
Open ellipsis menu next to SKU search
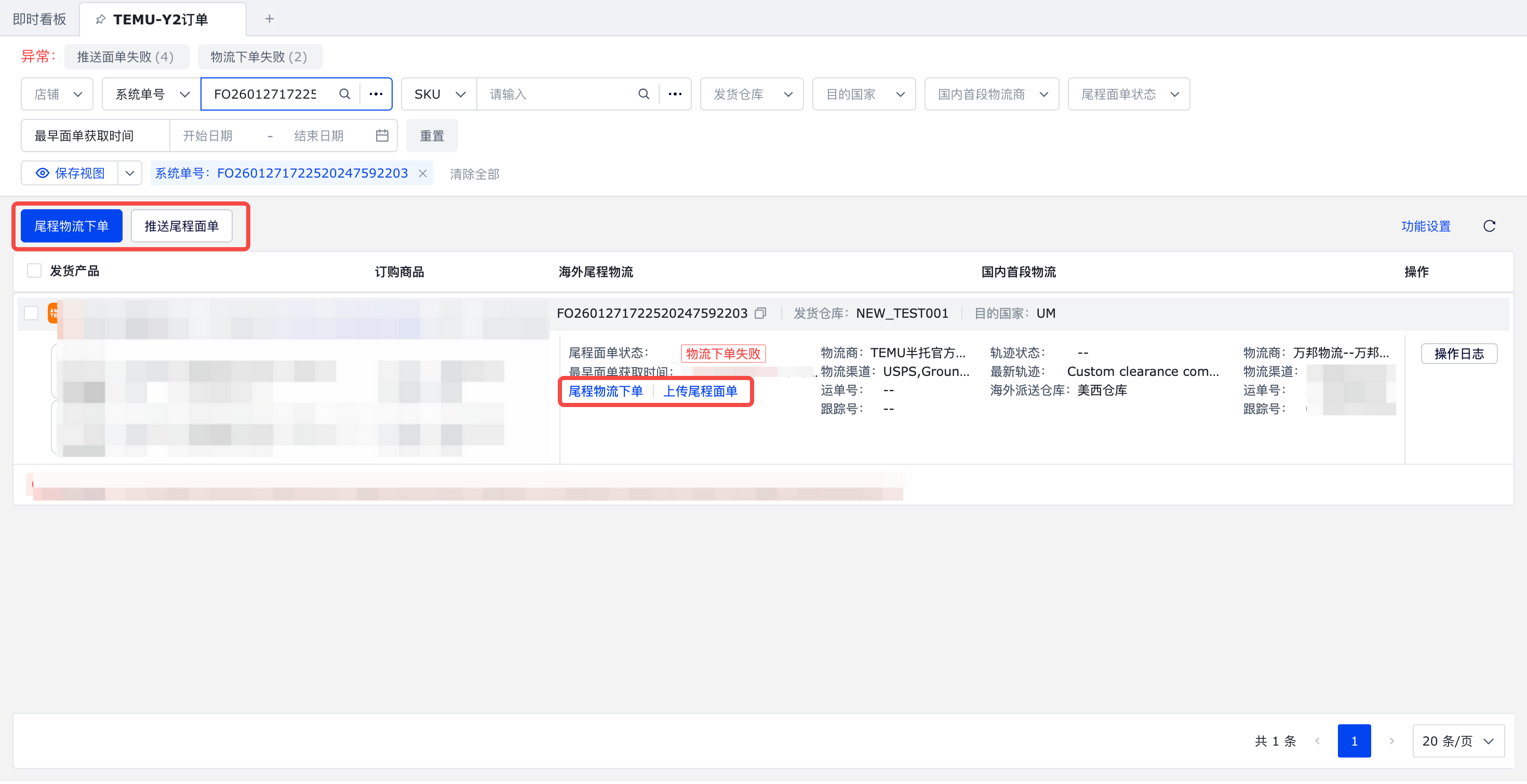click(x=675, y=94)
